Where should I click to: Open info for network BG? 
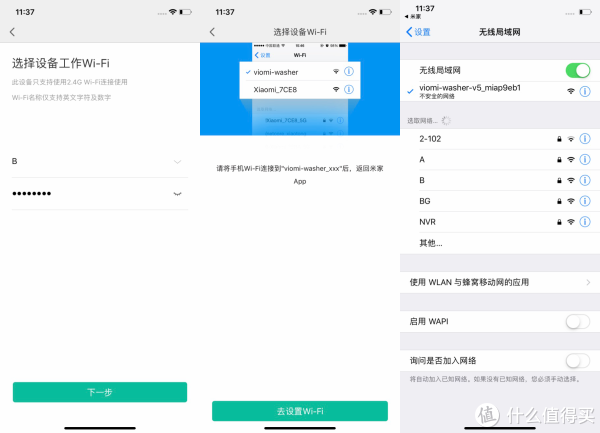pos(585,201)
